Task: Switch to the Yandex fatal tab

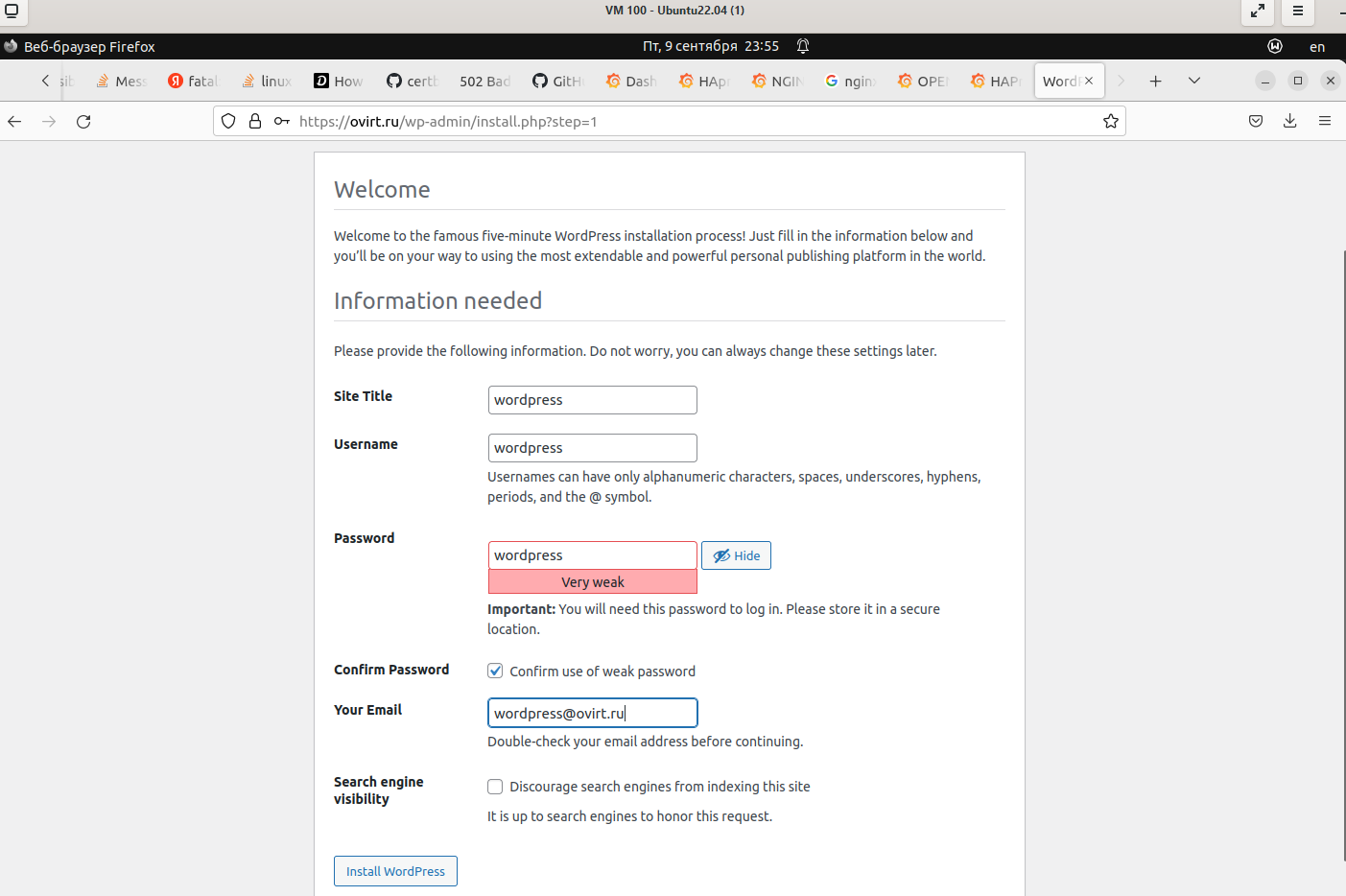Action: (193, 82)
